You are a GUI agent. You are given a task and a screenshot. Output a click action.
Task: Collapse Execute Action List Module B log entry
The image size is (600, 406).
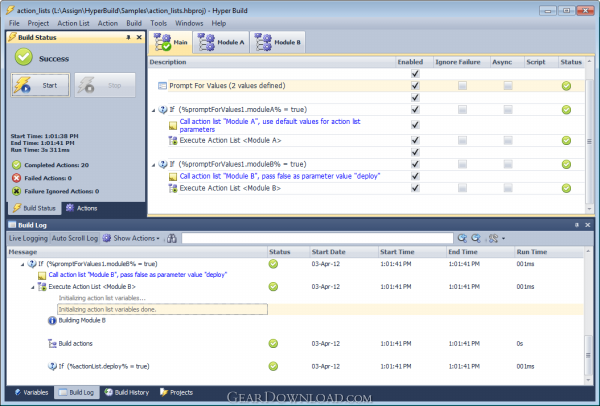point(33,287)
